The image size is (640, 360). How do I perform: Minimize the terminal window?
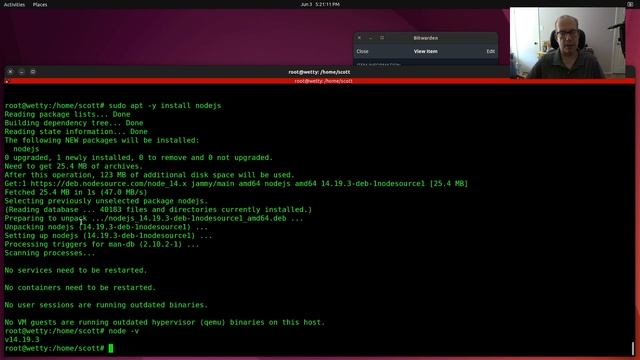click(x=22, y=72)
